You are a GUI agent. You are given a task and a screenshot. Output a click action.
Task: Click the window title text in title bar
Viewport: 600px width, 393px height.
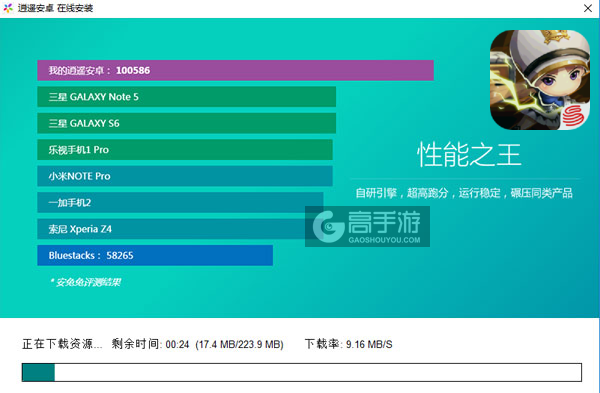point(55,8)
